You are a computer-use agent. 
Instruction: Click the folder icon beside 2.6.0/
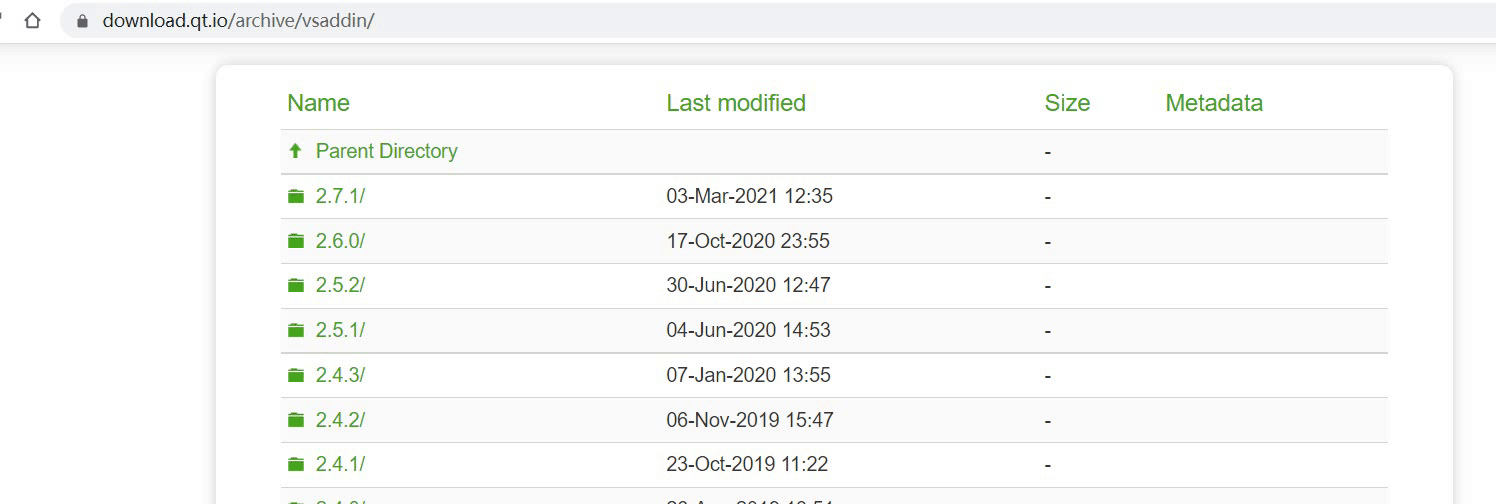click(296, 241)
